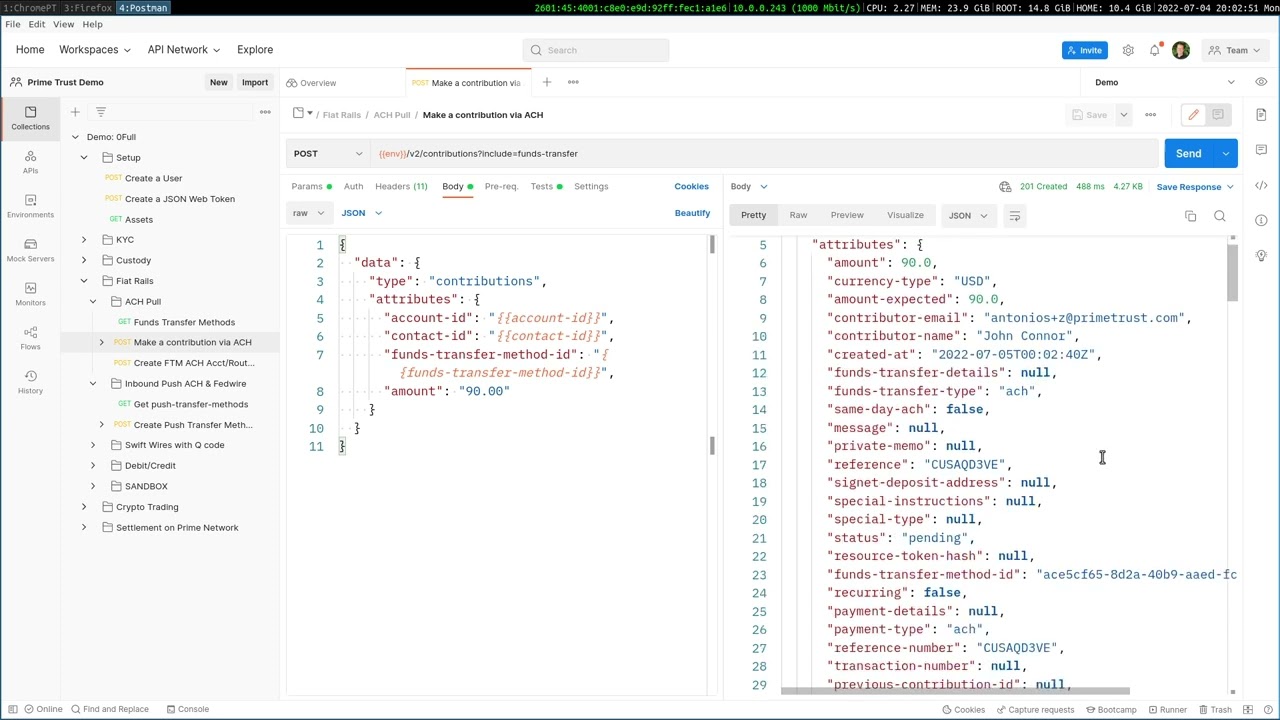Switch response view to Preview

coord(847,216)
